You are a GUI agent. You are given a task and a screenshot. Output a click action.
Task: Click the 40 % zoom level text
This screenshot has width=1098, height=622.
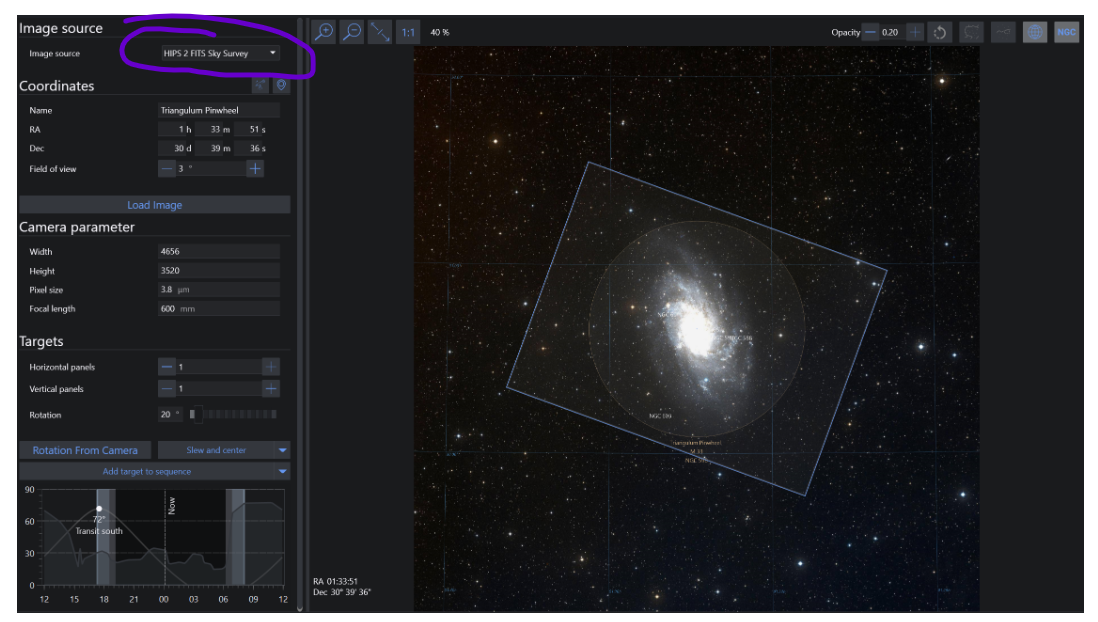tap(440, 32)
